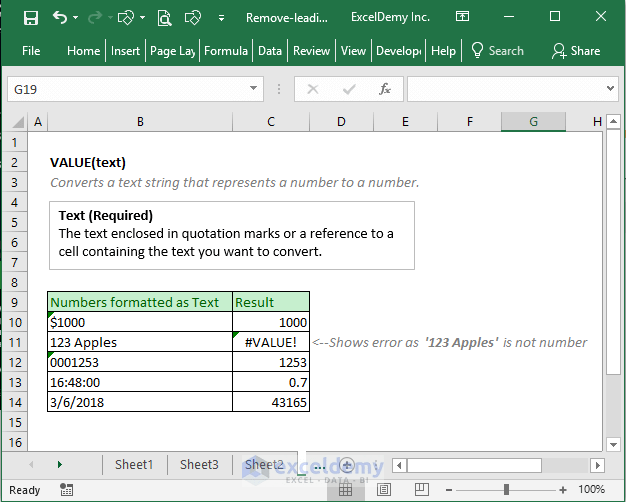Open the Formulas ribbon tab
This screenshot has width=626, height=502.
(226, 51)
